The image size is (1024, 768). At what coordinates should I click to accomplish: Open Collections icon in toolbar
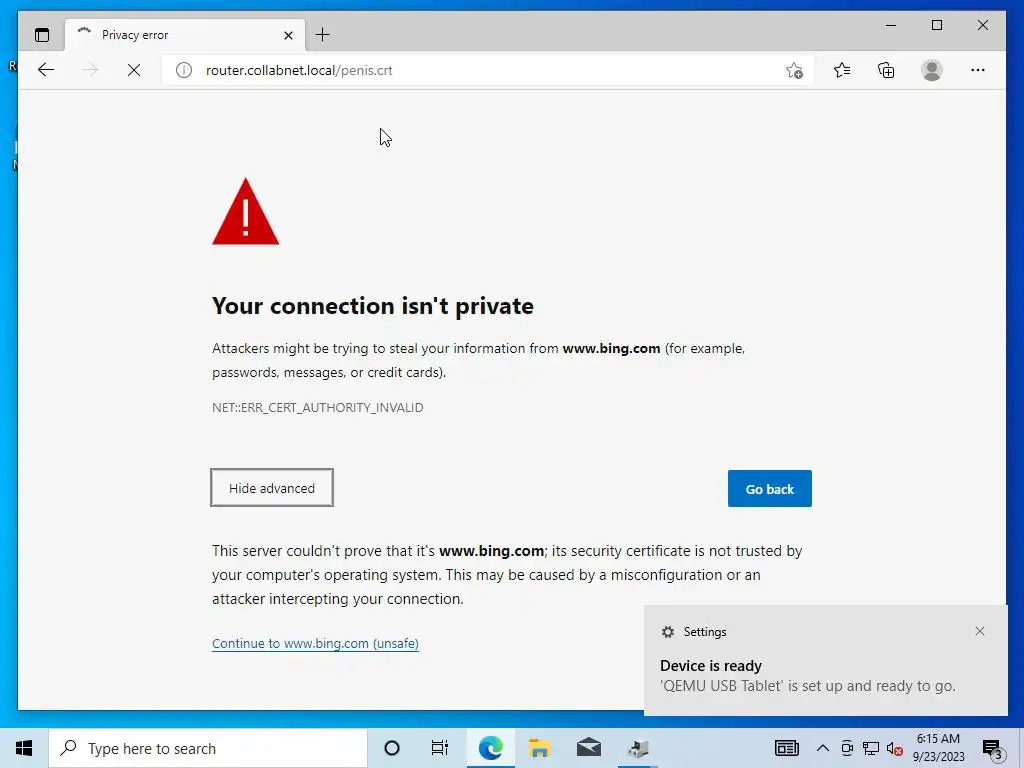point(886,70)
